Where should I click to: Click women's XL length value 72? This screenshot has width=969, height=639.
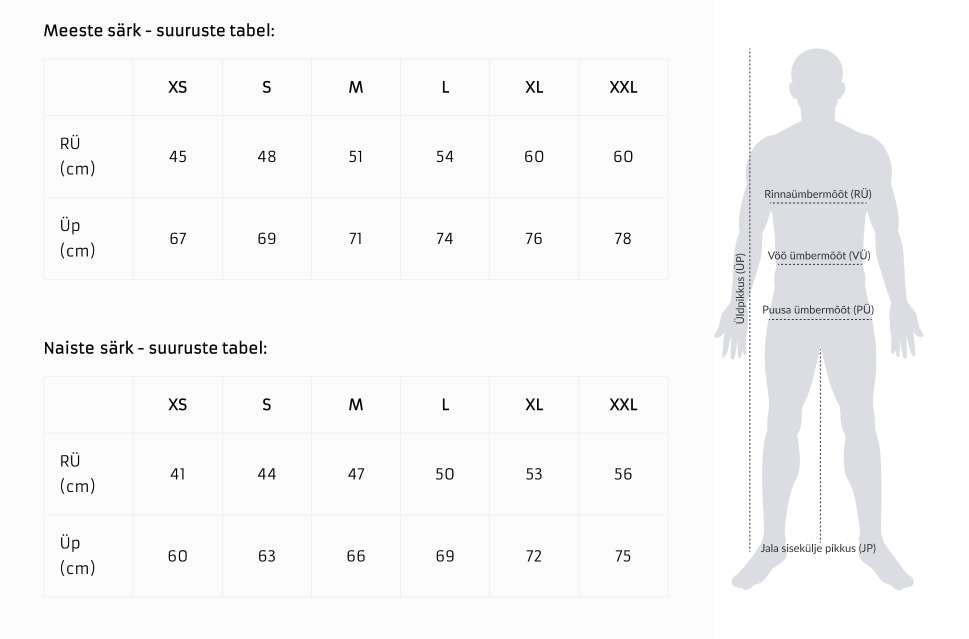pyautogui.click(x=534, y=556)
